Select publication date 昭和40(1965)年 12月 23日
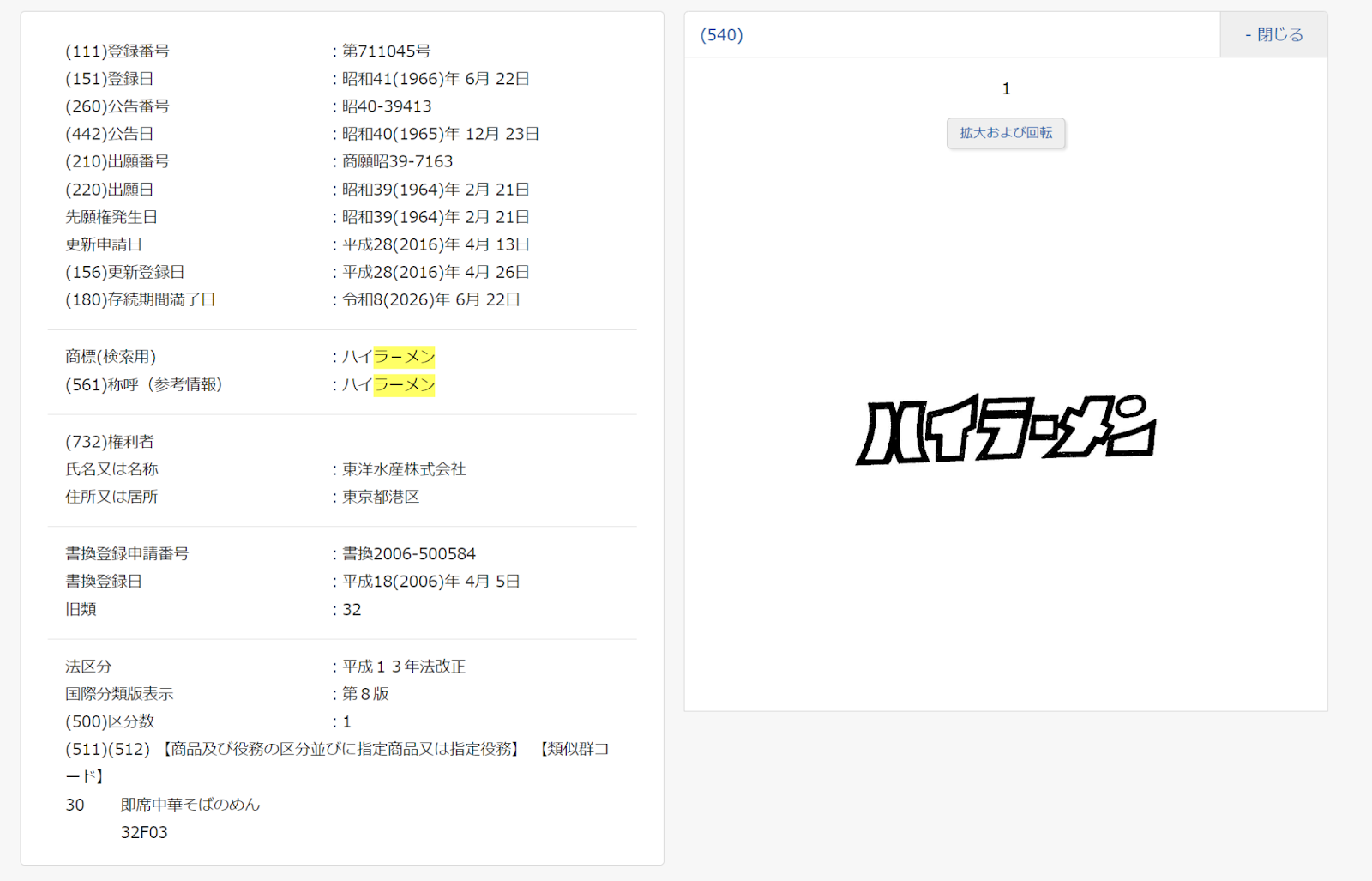The height and width of the screenshot is (881, 1372). point(441,134)
